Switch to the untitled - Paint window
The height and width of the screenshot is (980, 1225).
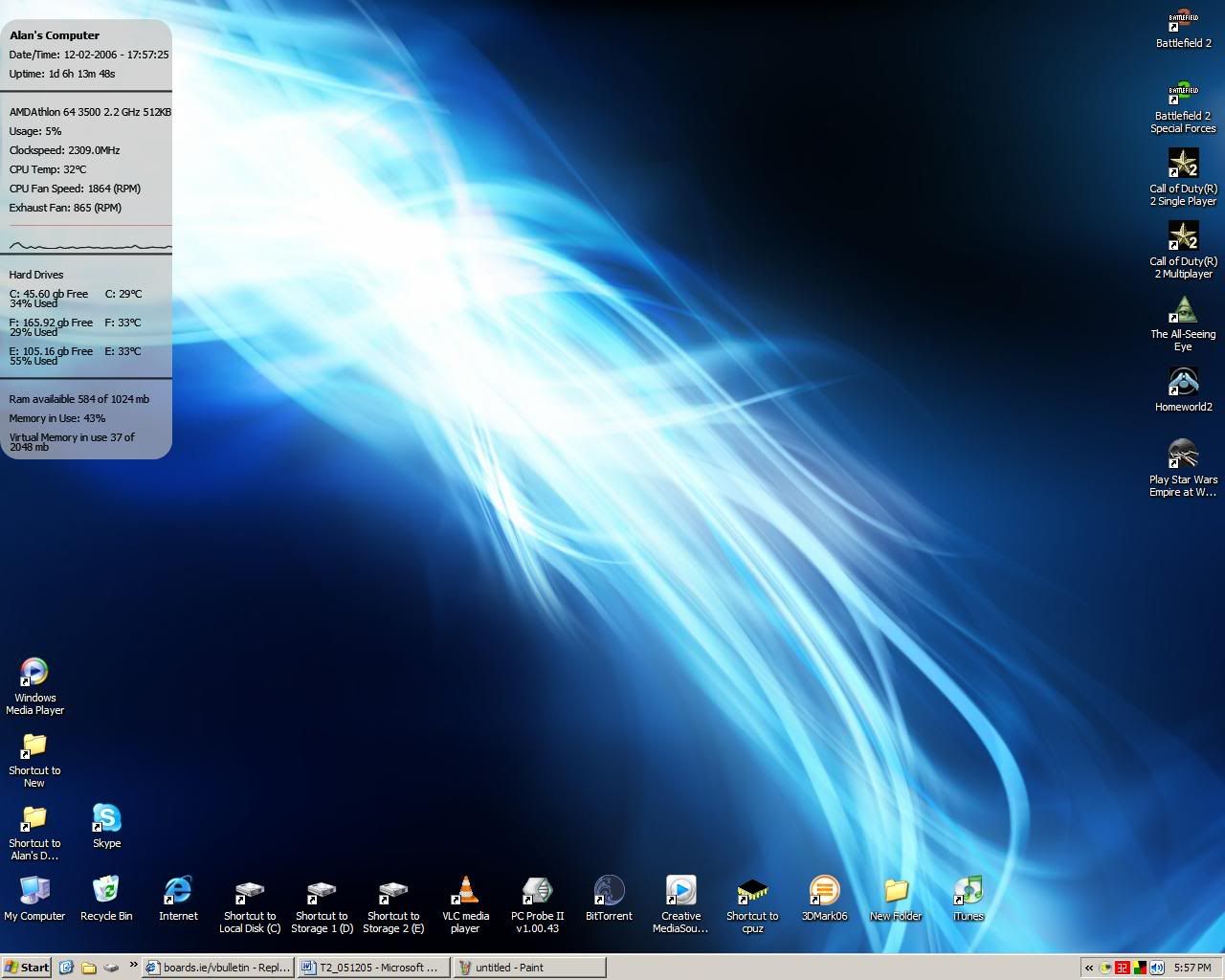(x=529, y=968)
